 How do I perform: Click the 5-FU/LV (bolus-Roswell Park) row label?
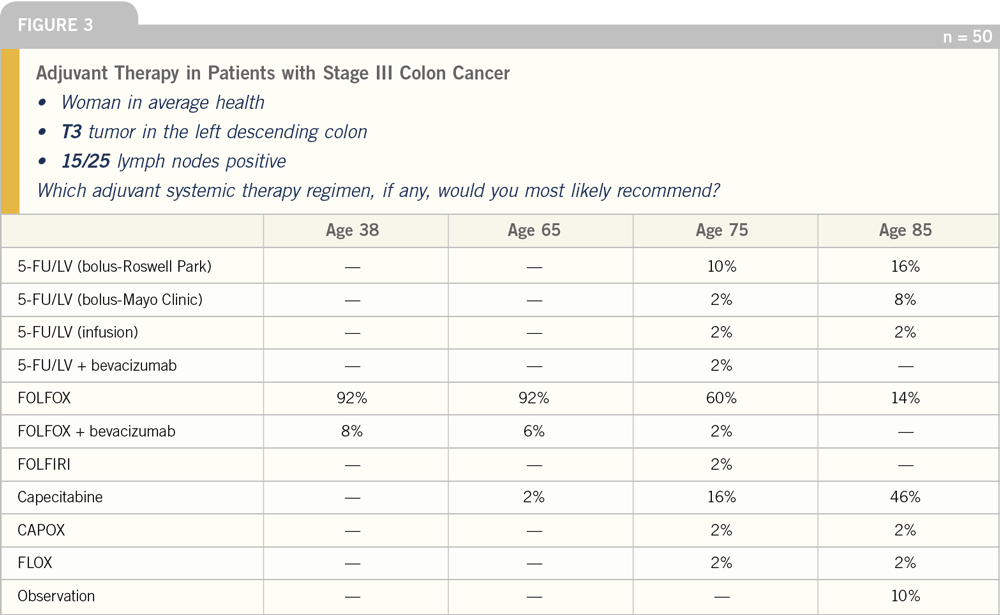[x=114, y=266]
